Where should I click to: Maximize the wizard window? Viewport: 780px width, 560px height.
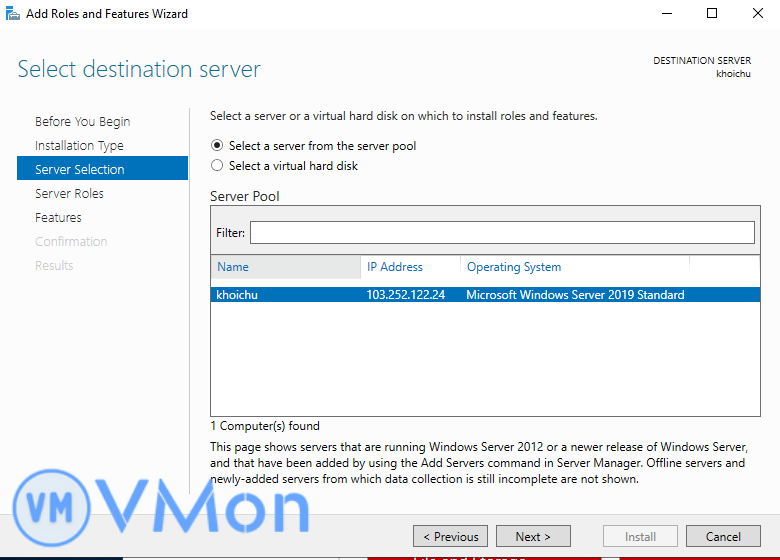click(x=711, y=14)
